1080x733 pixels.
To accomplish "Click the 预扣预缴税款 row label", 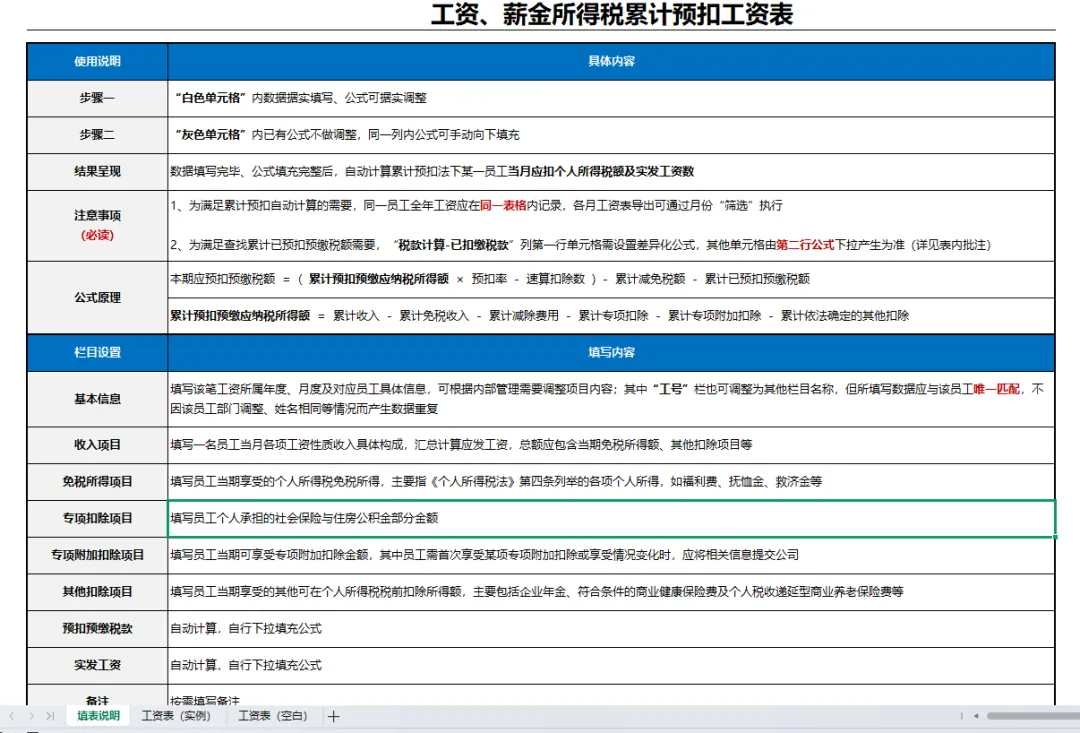I will pos(97,628).
